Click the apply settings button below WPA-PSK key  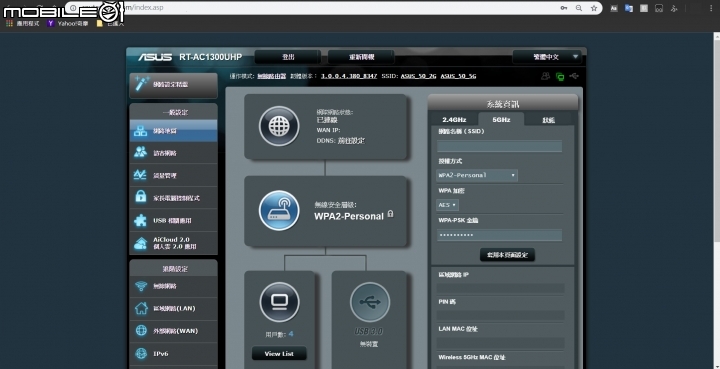pyautogui.click(x=507, y=255)
